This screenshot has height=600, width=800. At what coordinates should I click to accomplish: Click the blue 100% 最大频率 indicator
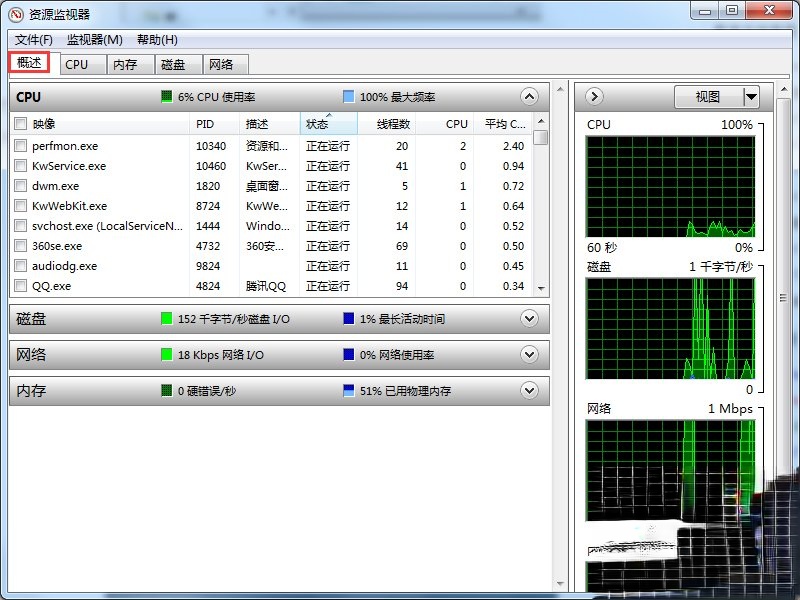pyautogui.click(x=349, y=96)
